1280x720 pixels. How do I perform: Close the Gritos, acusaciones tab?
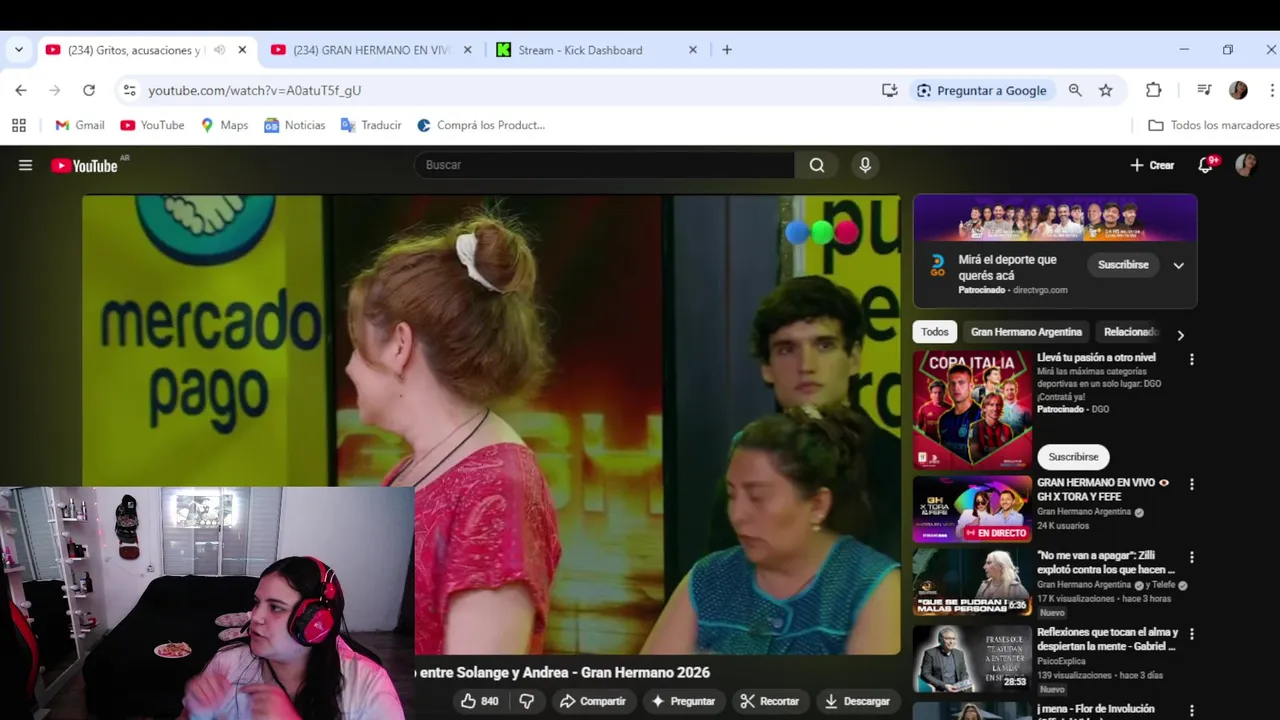coord(242,50)
